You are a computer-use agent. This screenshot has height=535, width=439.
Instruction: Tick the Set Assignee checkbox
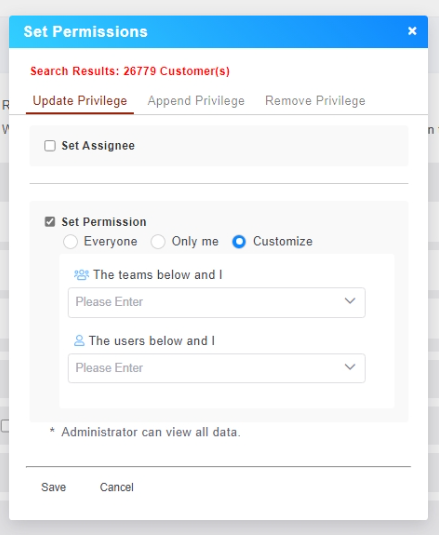point(50,146)
